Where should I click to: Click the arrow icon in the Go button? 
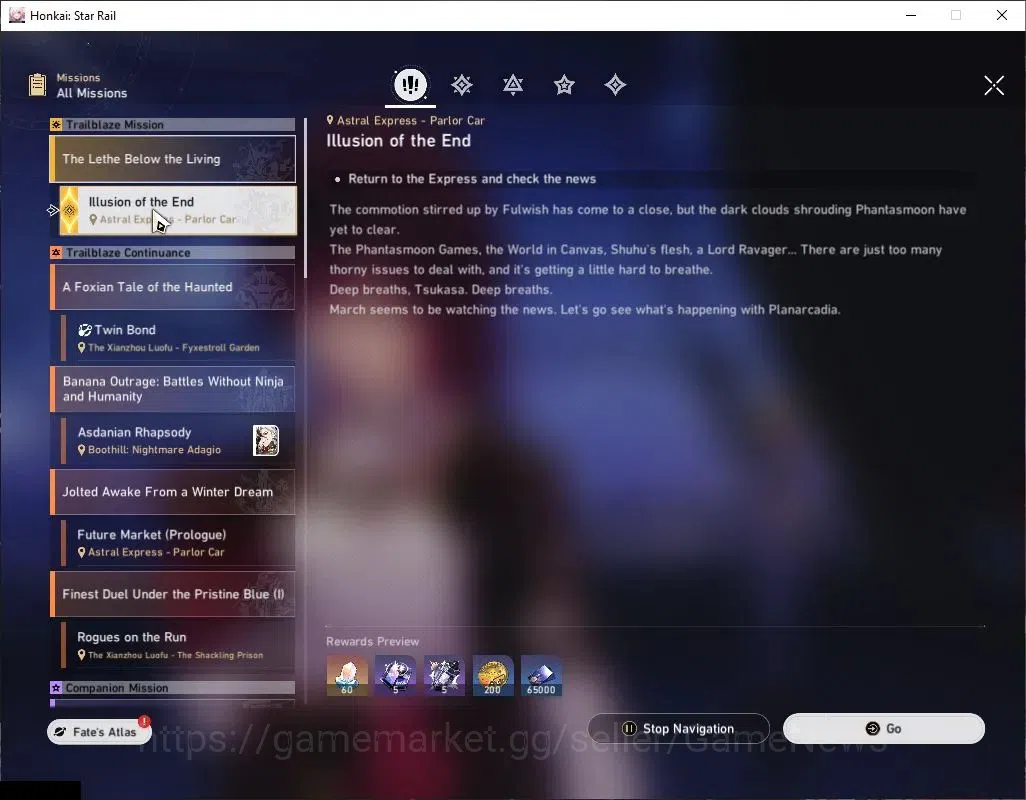[872, 728]
